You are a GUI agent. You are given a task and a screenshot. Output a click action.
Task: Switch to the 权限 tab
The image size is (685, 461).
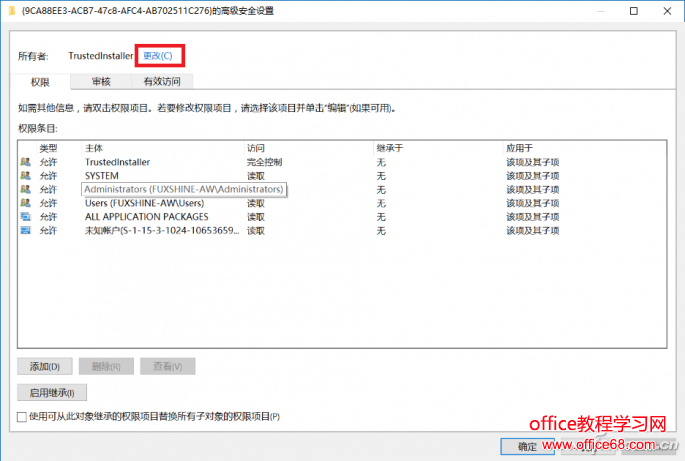click(40, 82)
